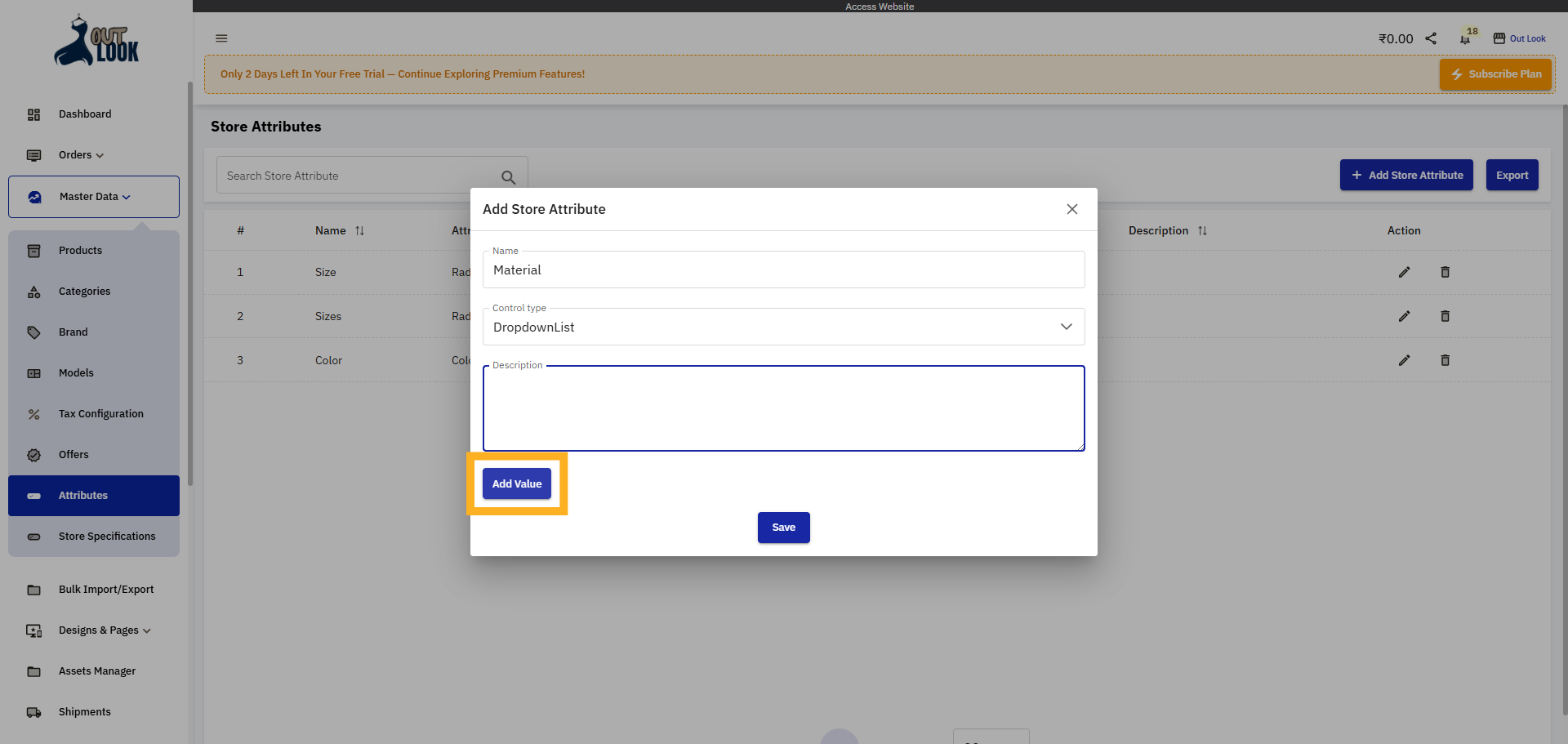Click the Subscribe Plan button

coord(1495,74)
